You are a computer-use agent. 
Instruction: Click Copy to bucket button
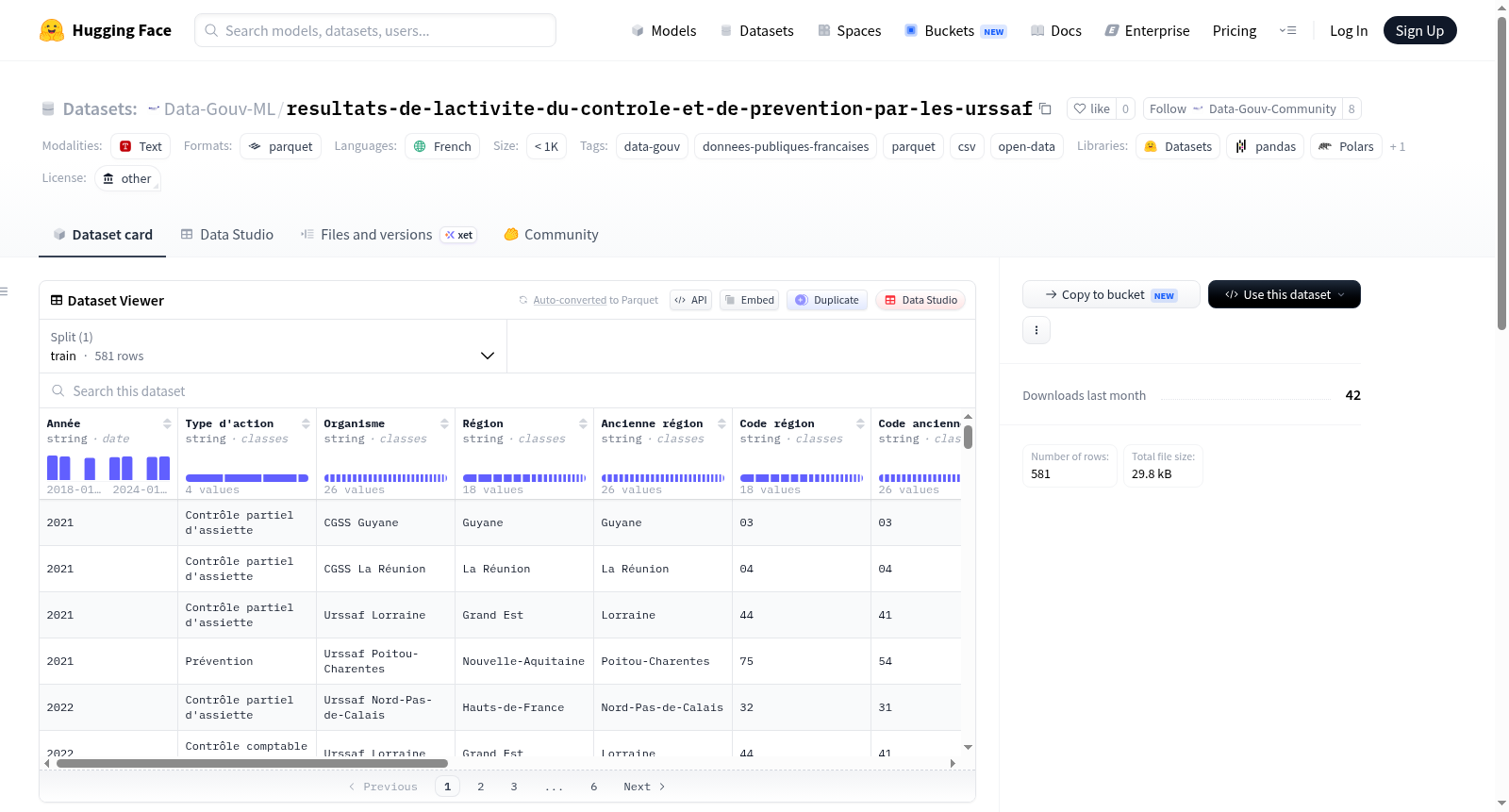pyautogui.click(x=1111, y=294)
